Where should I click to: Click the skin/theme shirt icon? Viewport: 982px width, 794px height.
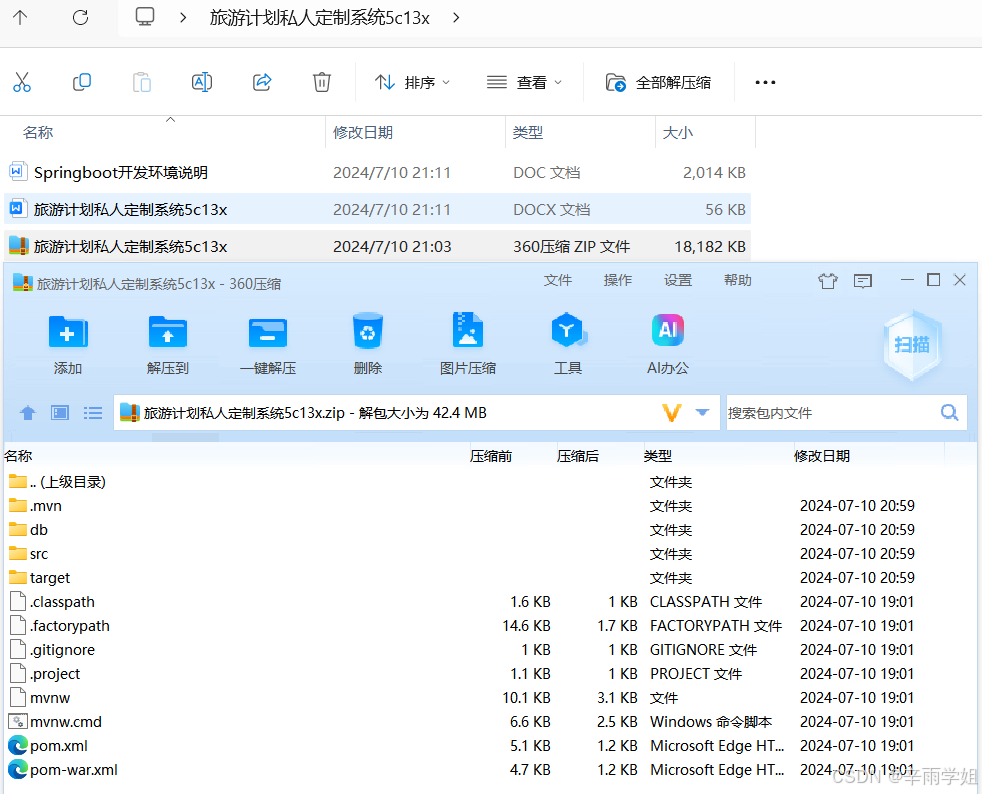click(x=827, y=281)
